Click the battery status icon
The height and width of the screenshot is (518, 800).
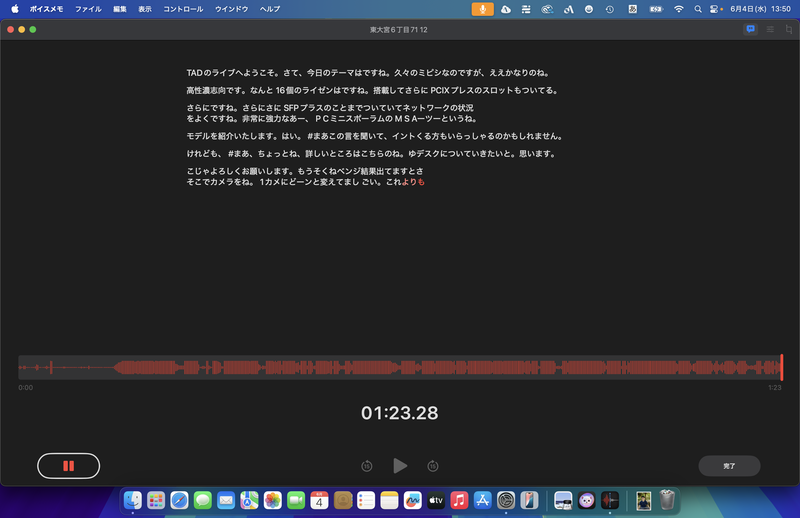point(656,9)
